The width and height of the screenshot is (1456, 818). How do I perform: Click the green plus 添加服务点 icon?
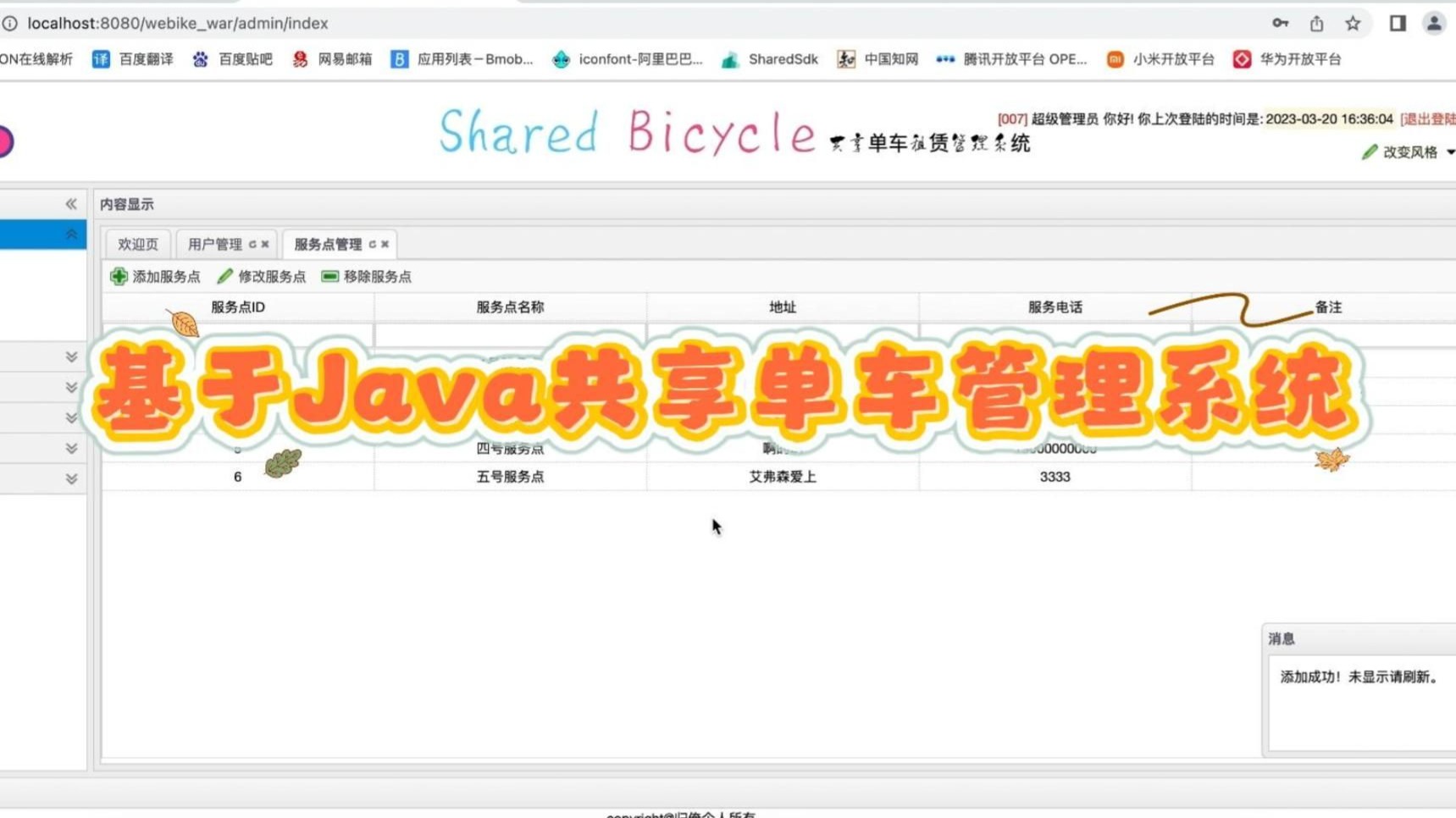pos(119,276)
